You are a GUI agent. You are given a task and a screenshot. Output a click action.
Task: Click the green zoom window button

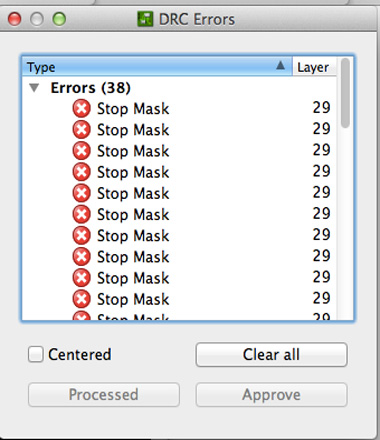pyautogui.click(x=59, y=19)
